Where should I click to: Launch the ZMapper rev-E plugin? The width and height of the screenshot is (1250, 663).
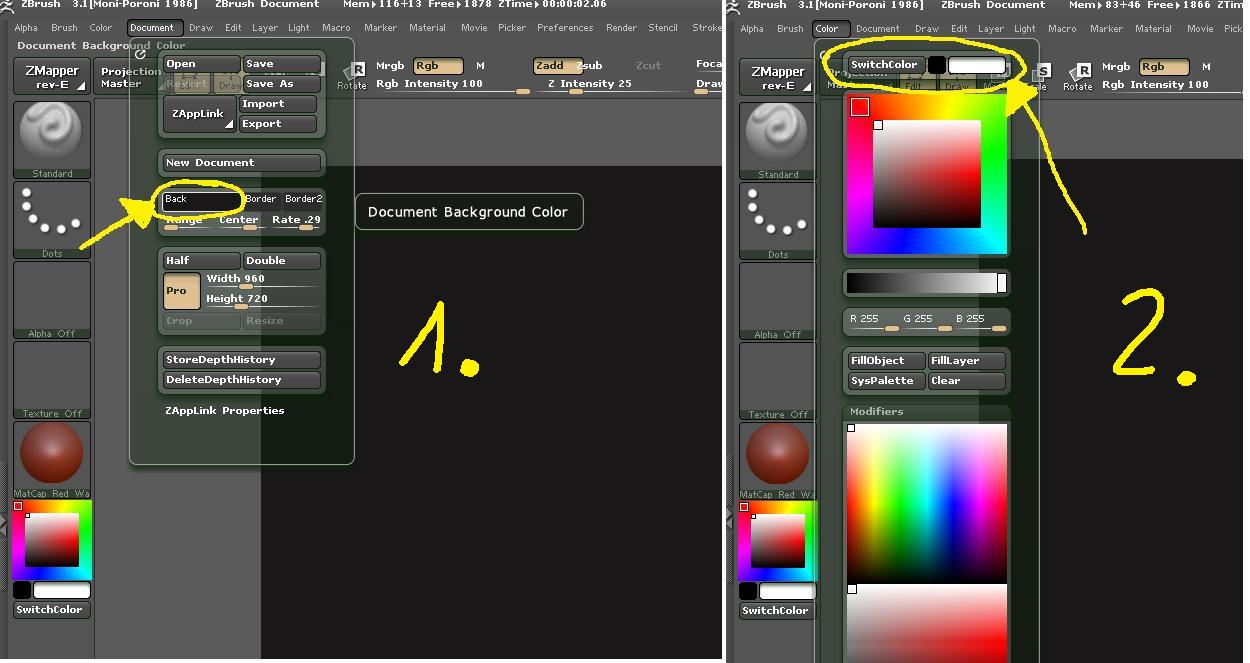(x=49, y=77)
